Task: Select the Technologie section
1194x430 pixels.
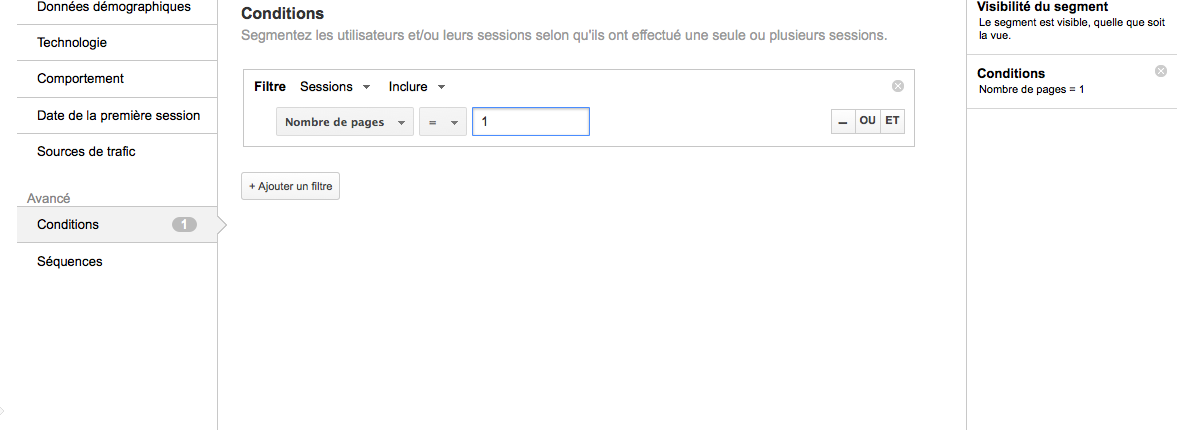Action: [x=72, y=43]
